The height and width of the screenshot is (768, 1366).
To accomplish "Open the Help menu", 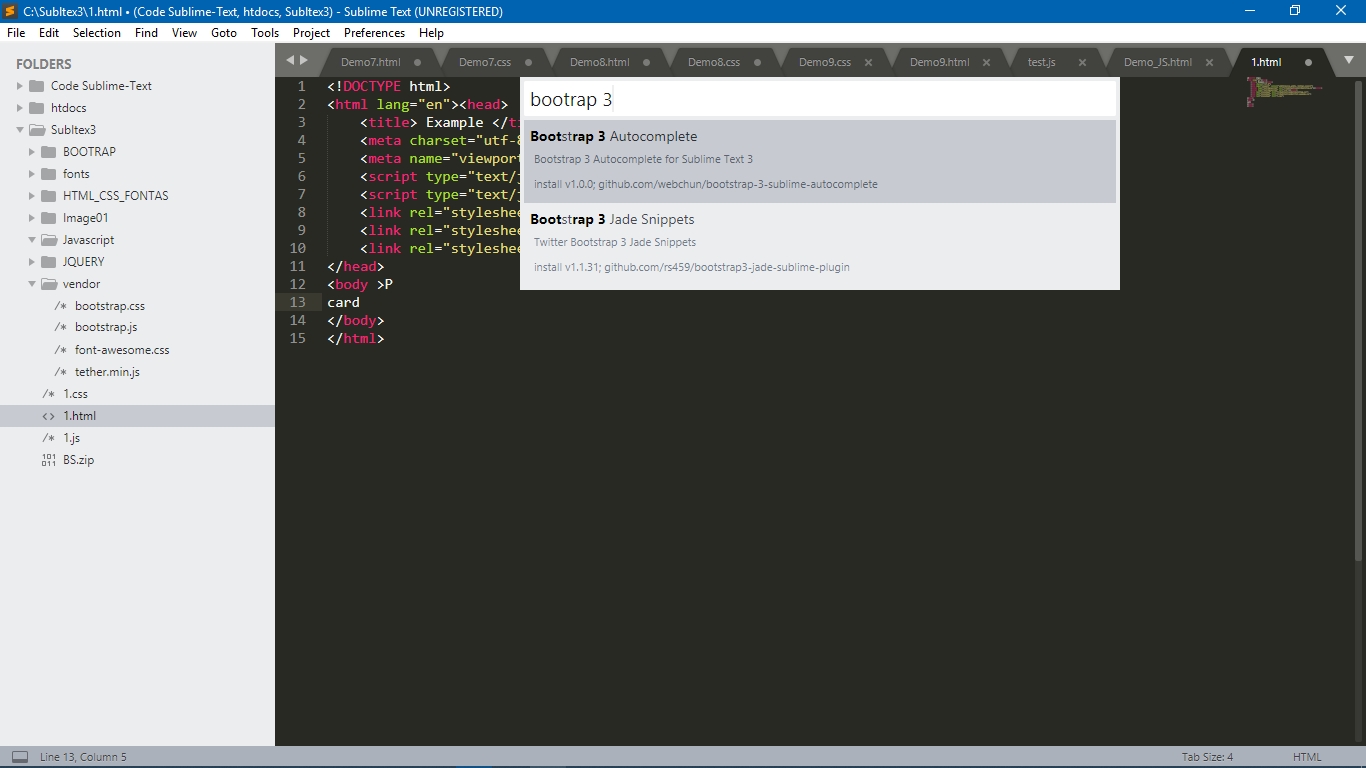I will tap(431, 33).
